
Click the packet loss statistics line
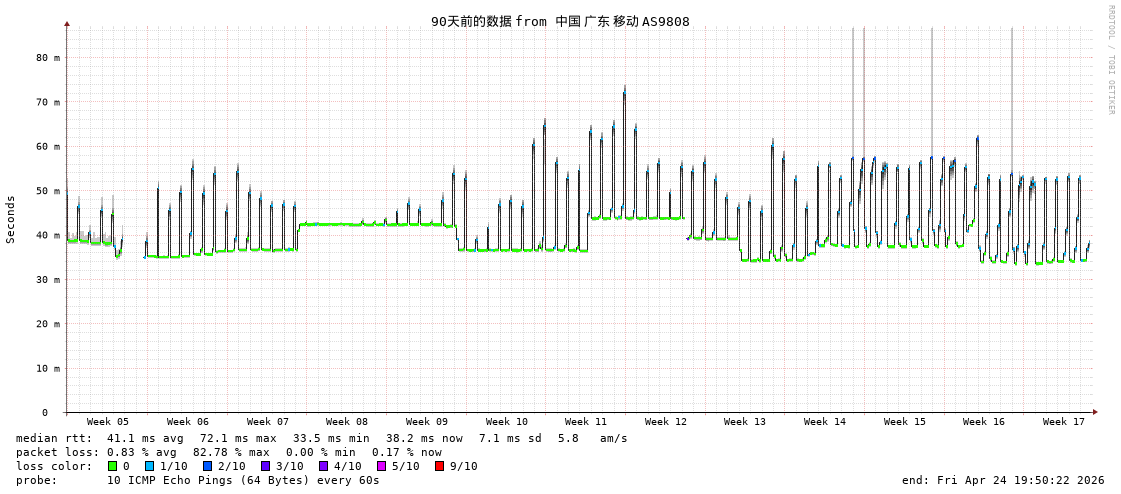tap(228, 452)
